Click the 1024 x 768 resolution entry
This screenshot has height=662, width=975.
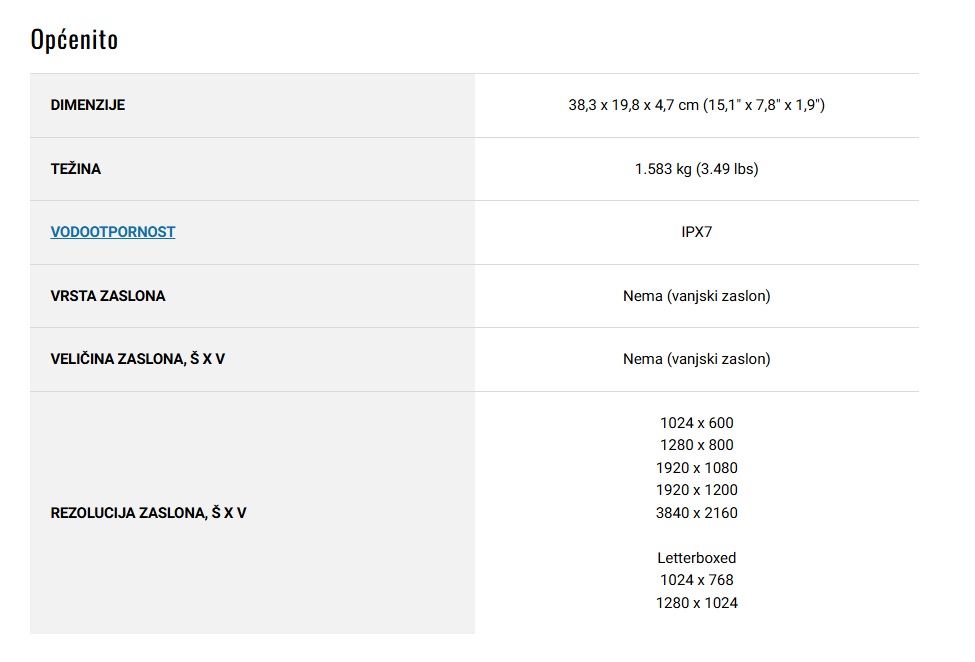pyautogui.click(x=696, y=580)
